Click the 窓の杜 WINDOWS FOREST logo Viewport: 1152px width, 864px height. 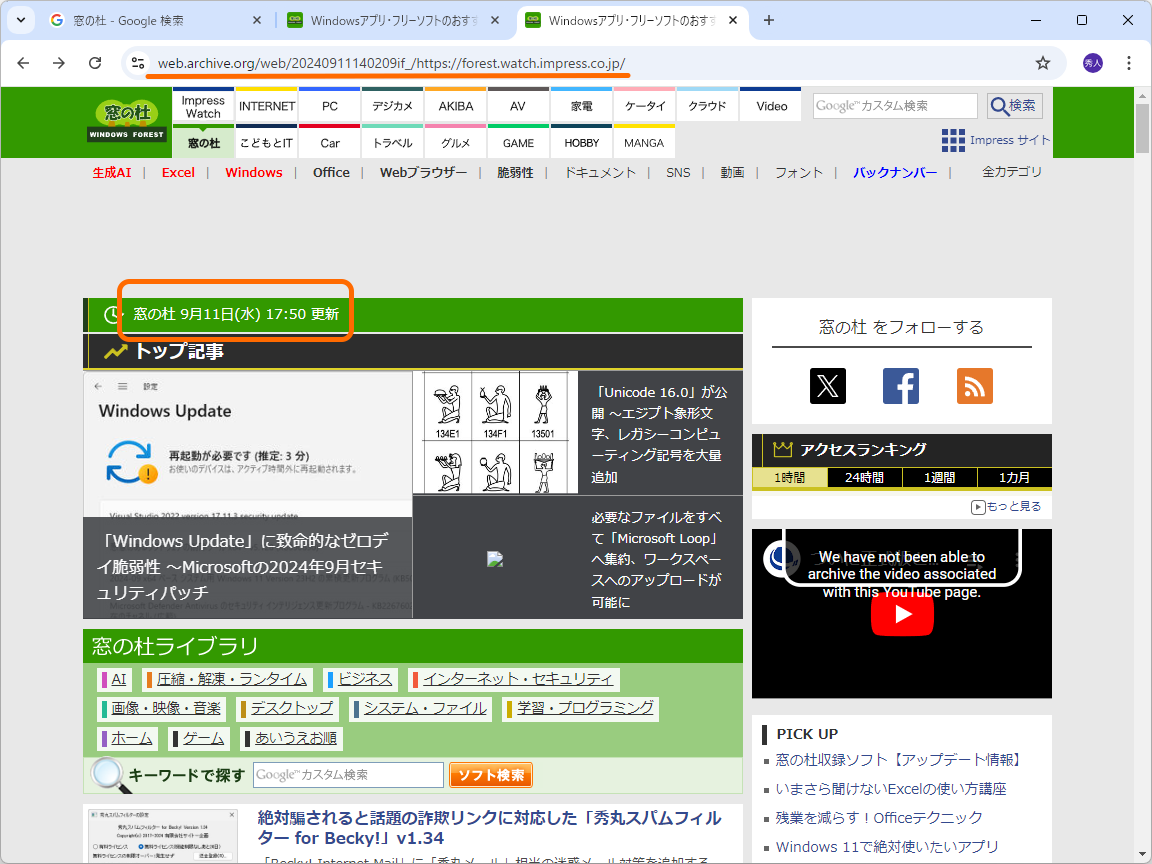(x=127, y=122)
